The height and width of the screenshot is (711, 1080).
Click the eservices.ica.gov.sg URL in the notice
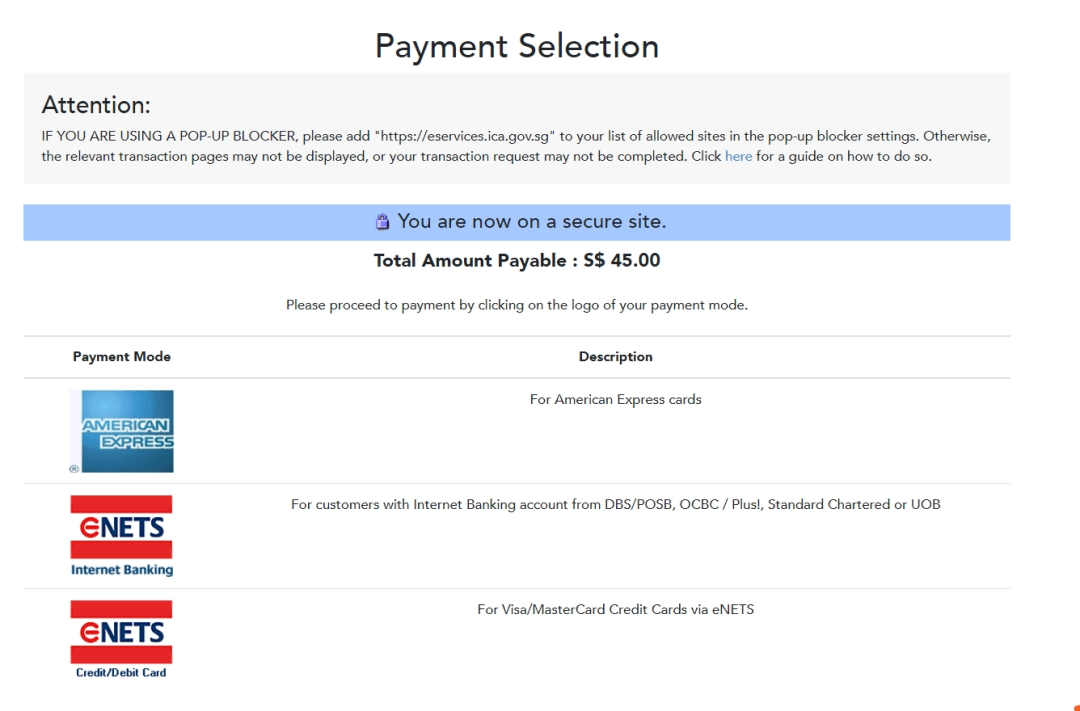coord(465,136)
